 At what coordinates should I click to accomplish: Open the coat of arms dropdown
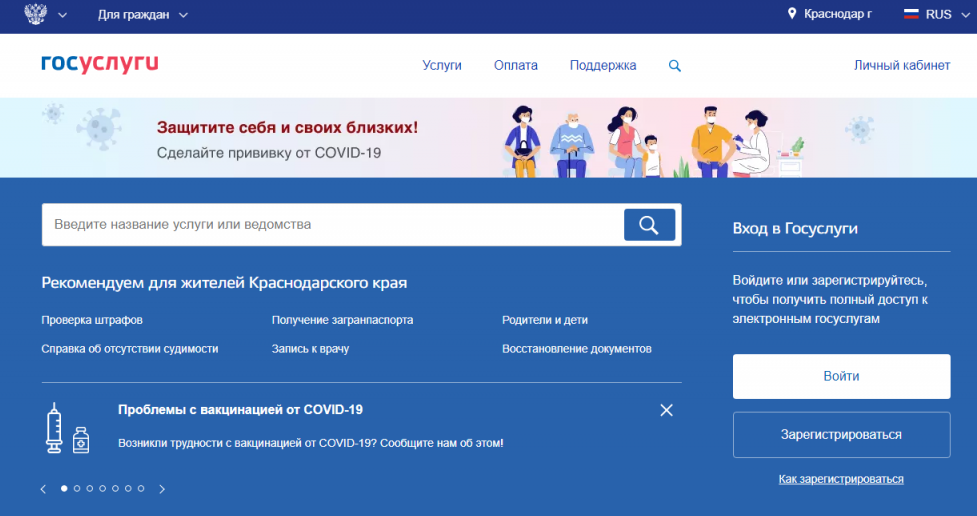coord(45,15)
